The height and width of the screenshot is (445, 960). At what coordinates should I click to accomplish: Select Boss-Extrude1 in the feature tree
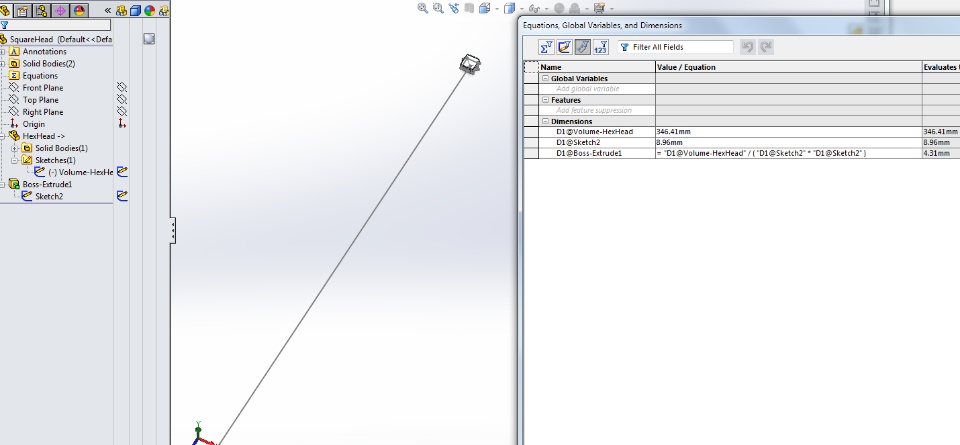47,184
